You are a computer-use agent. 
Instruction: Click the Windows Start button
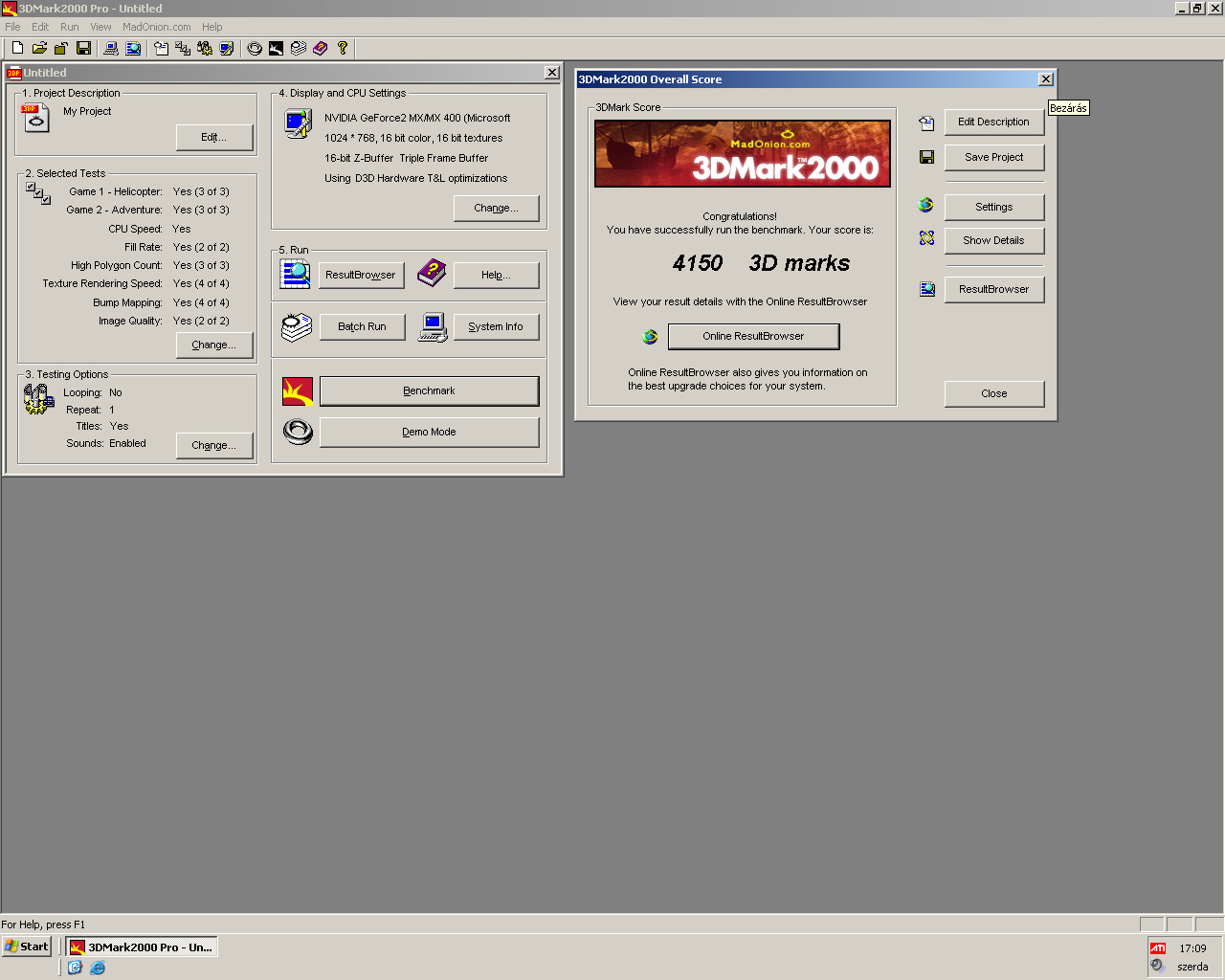tap(26, 947)
